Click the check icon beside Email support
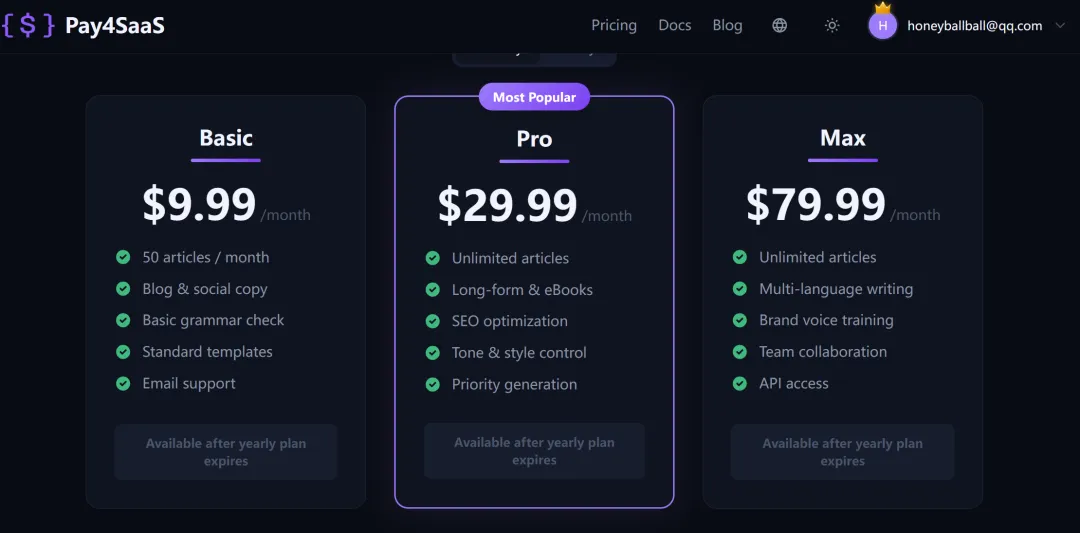This screenshot has height=533, width=1080. point(123,383)
